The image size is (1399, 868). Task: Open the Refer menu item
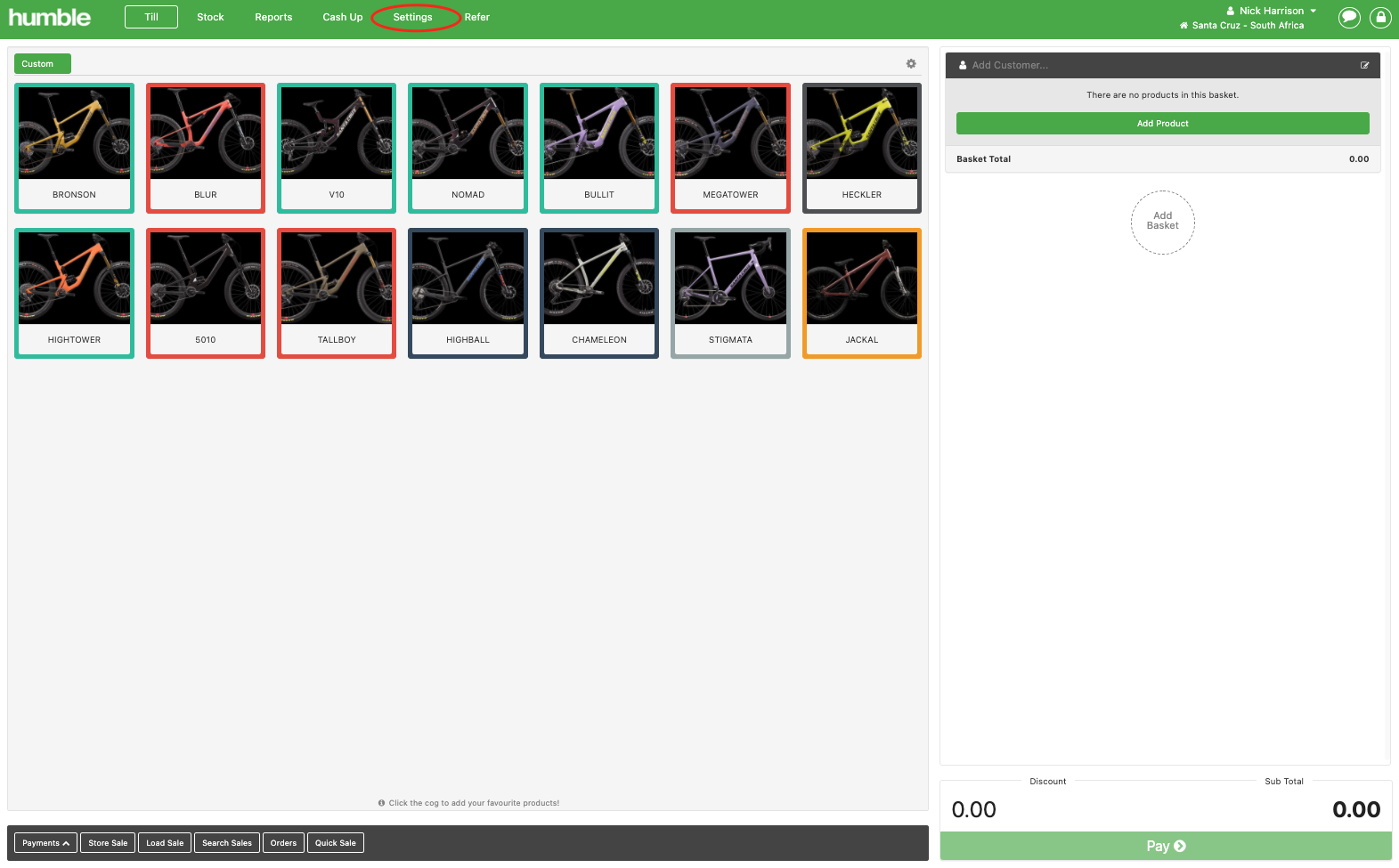click(x=477, y=17)
